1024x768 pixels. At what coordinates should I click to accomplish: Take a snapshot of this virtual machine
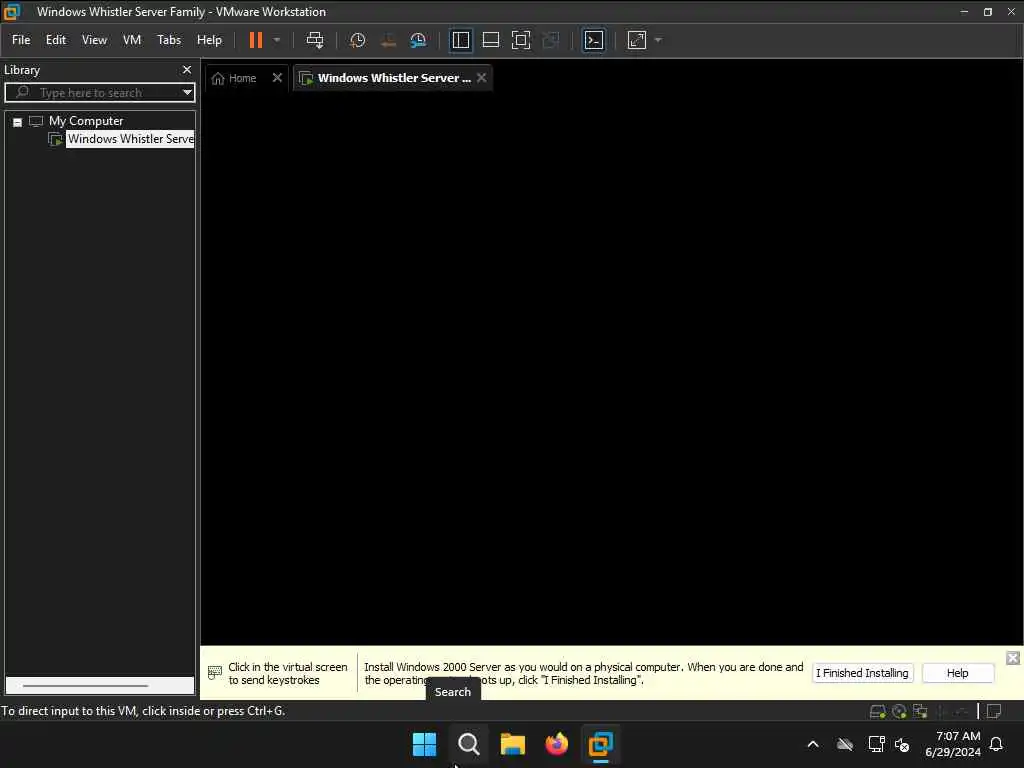point(357,40)
